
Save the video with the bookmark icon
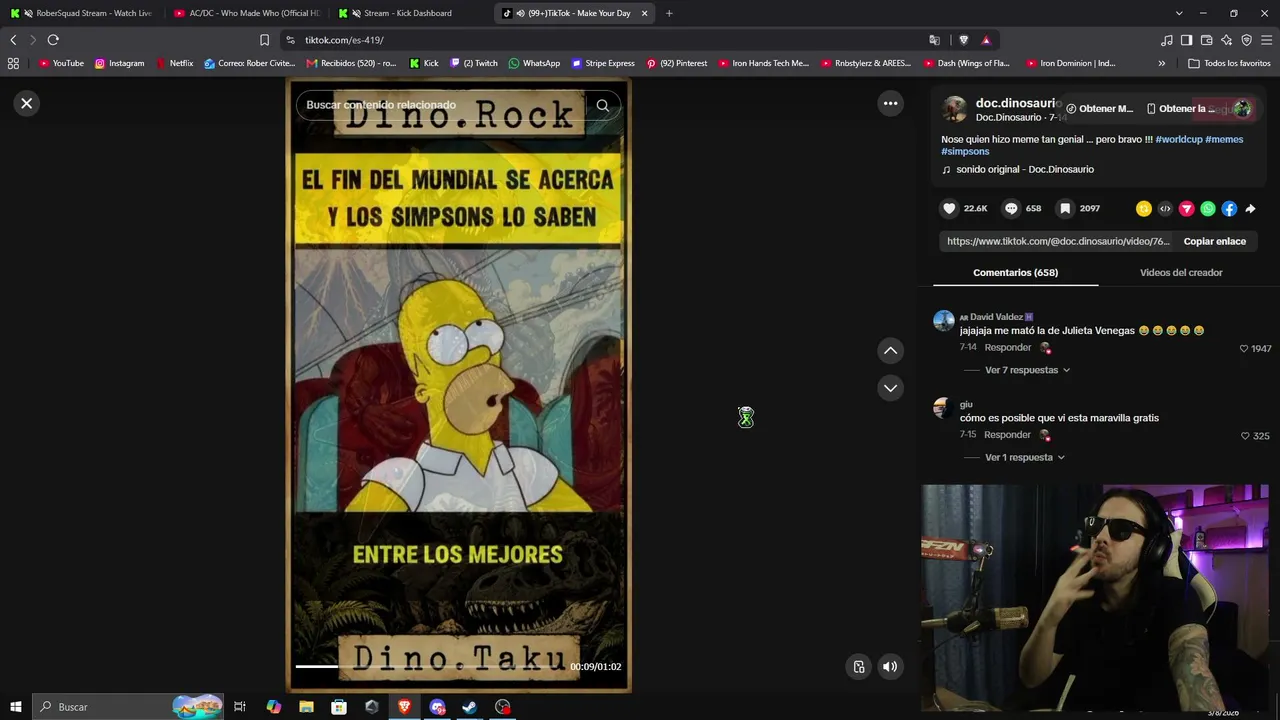[1066, 208]
